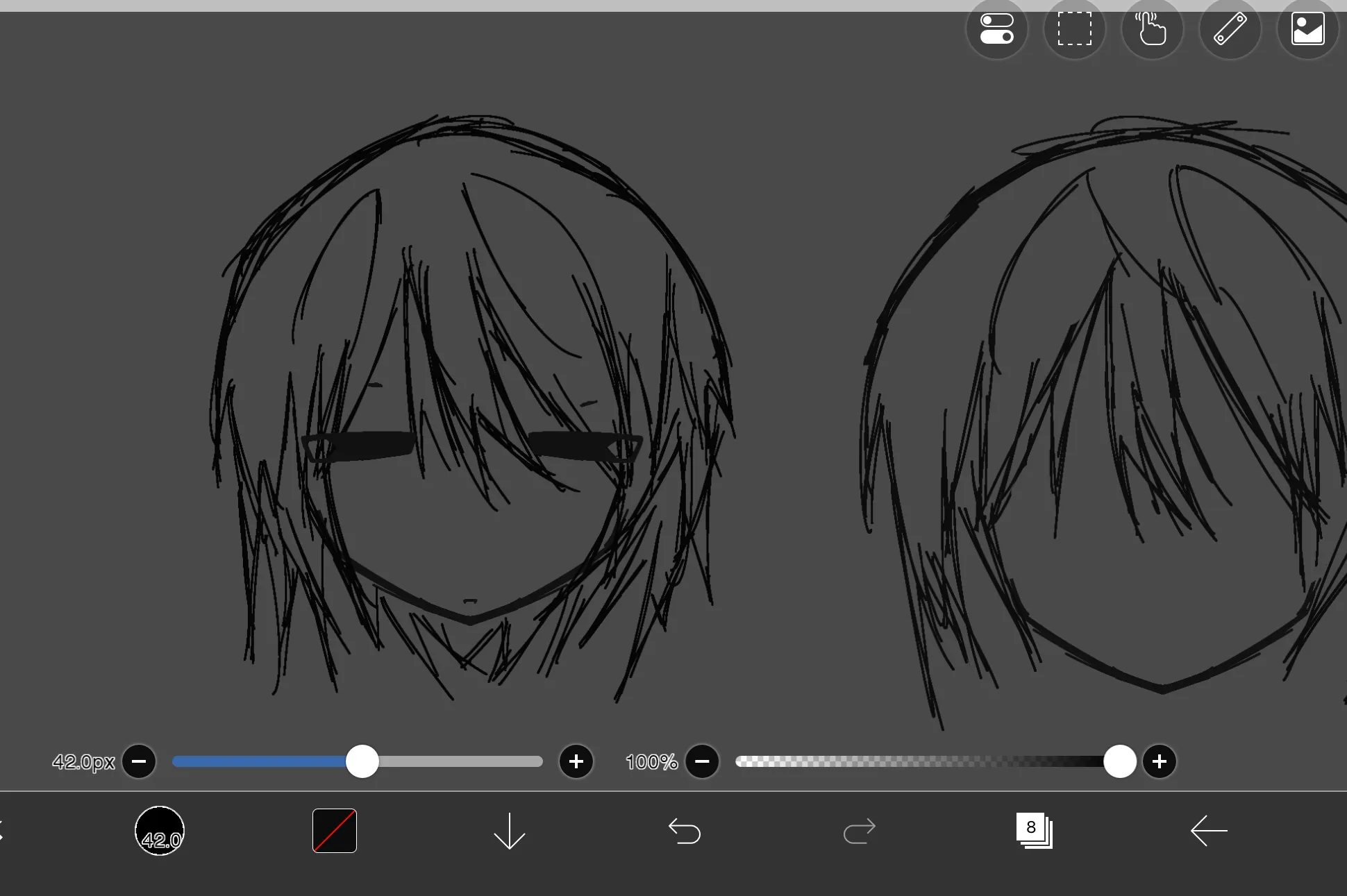
Task: Decrease opacity with minus button
Action: 702,761
